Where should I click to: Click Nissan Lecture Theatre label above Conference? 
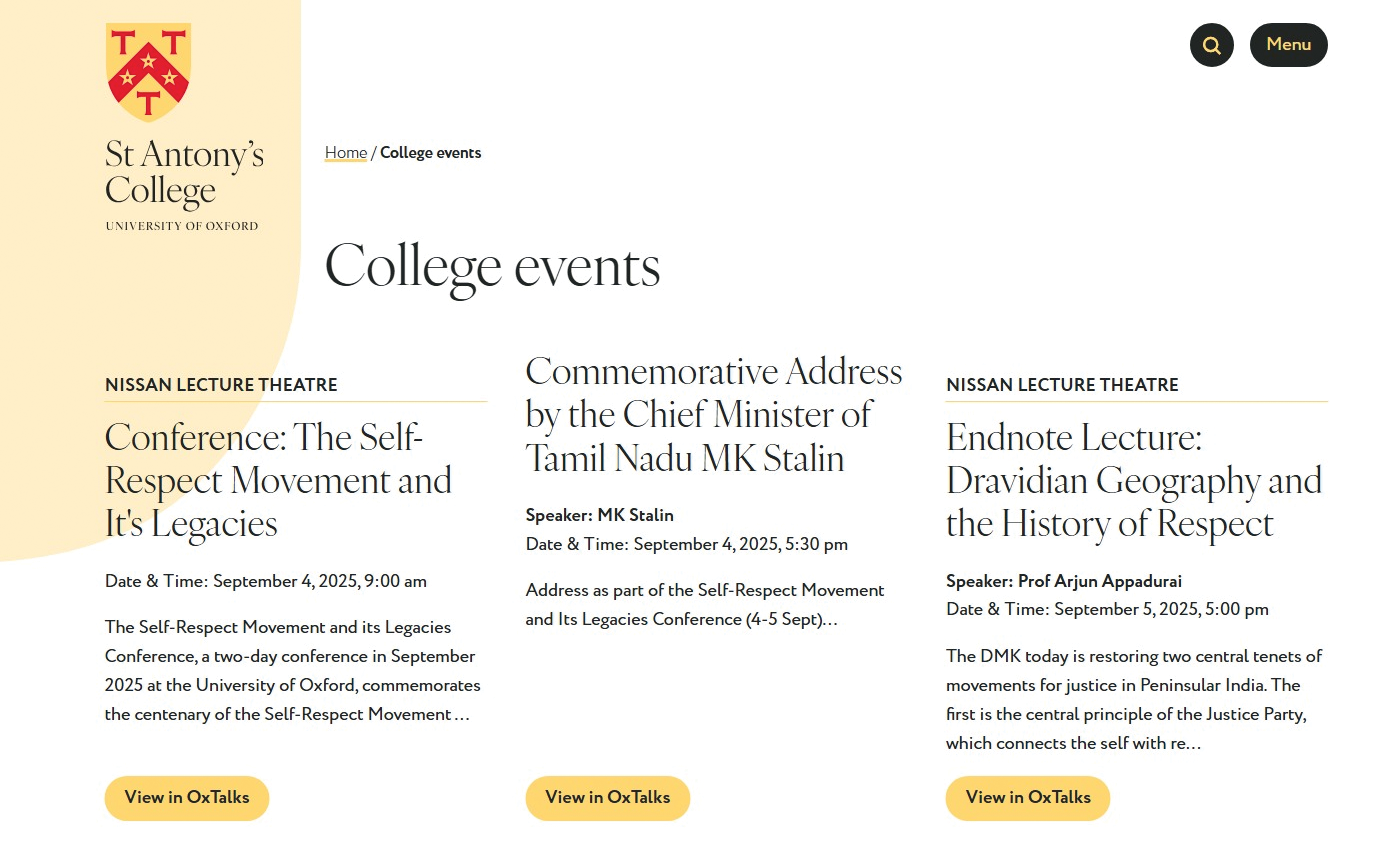pos(221,385)
